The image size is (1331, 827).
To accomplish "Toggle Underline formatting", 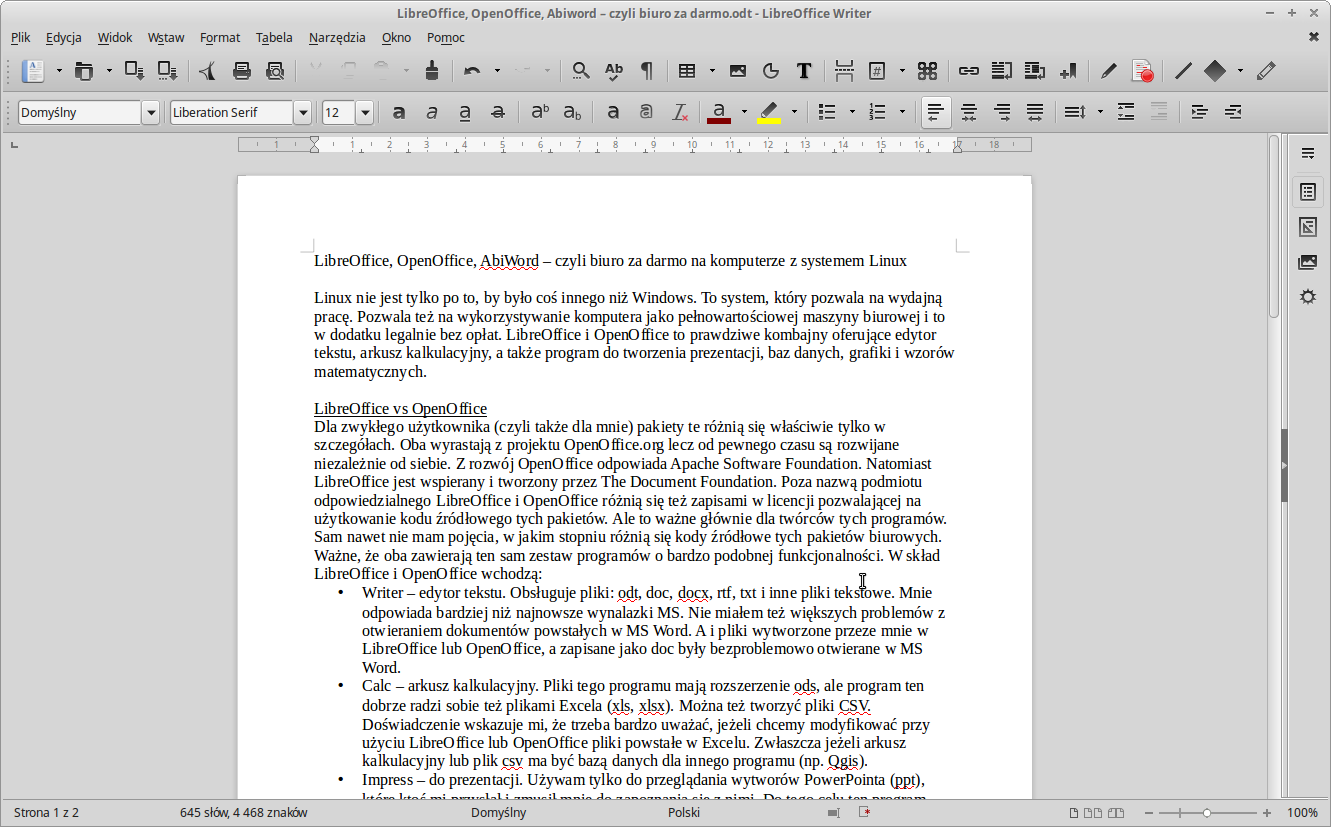I will [465, 112].
